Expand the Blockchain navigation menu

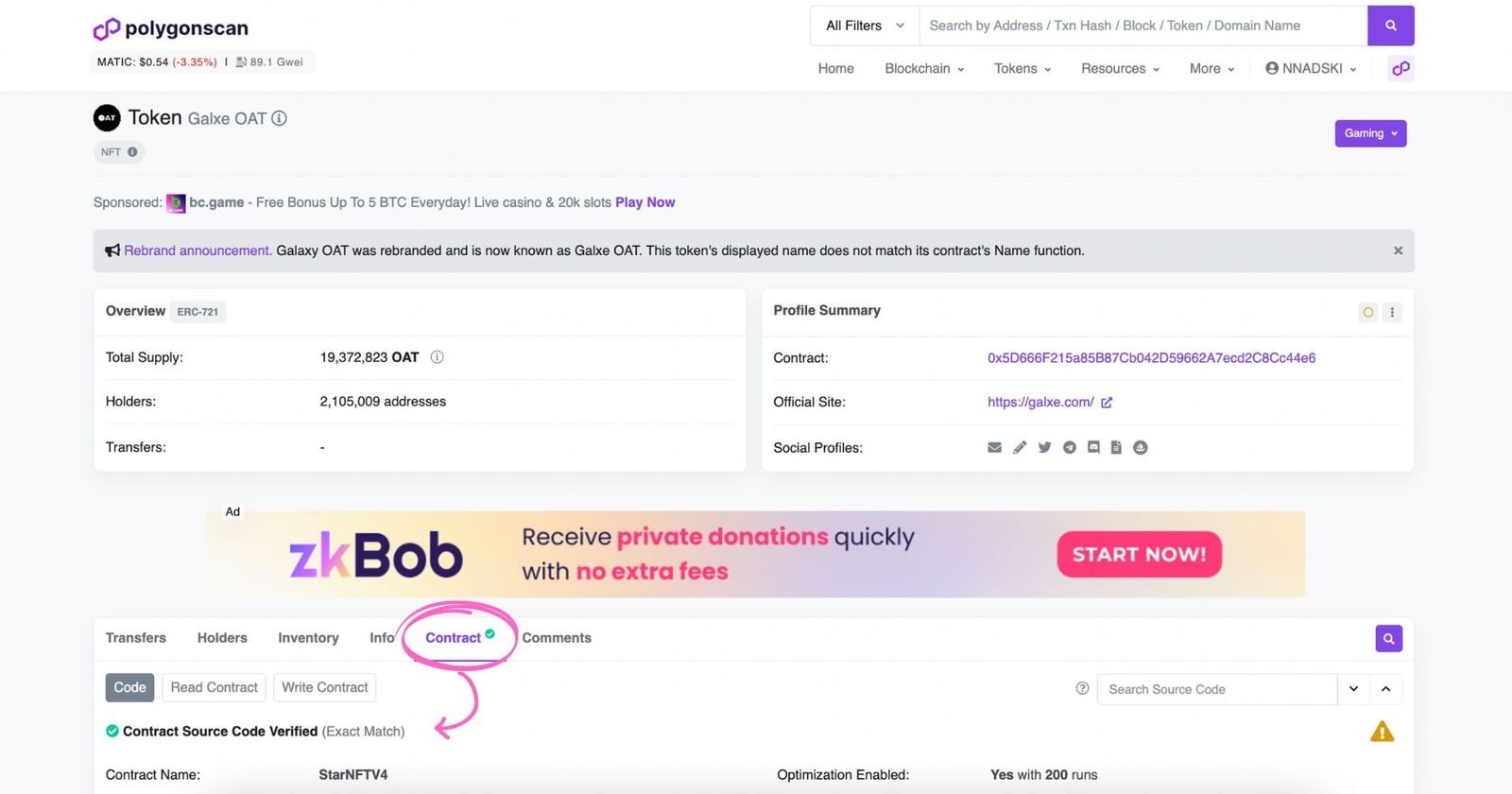click(x=923, y=68)
